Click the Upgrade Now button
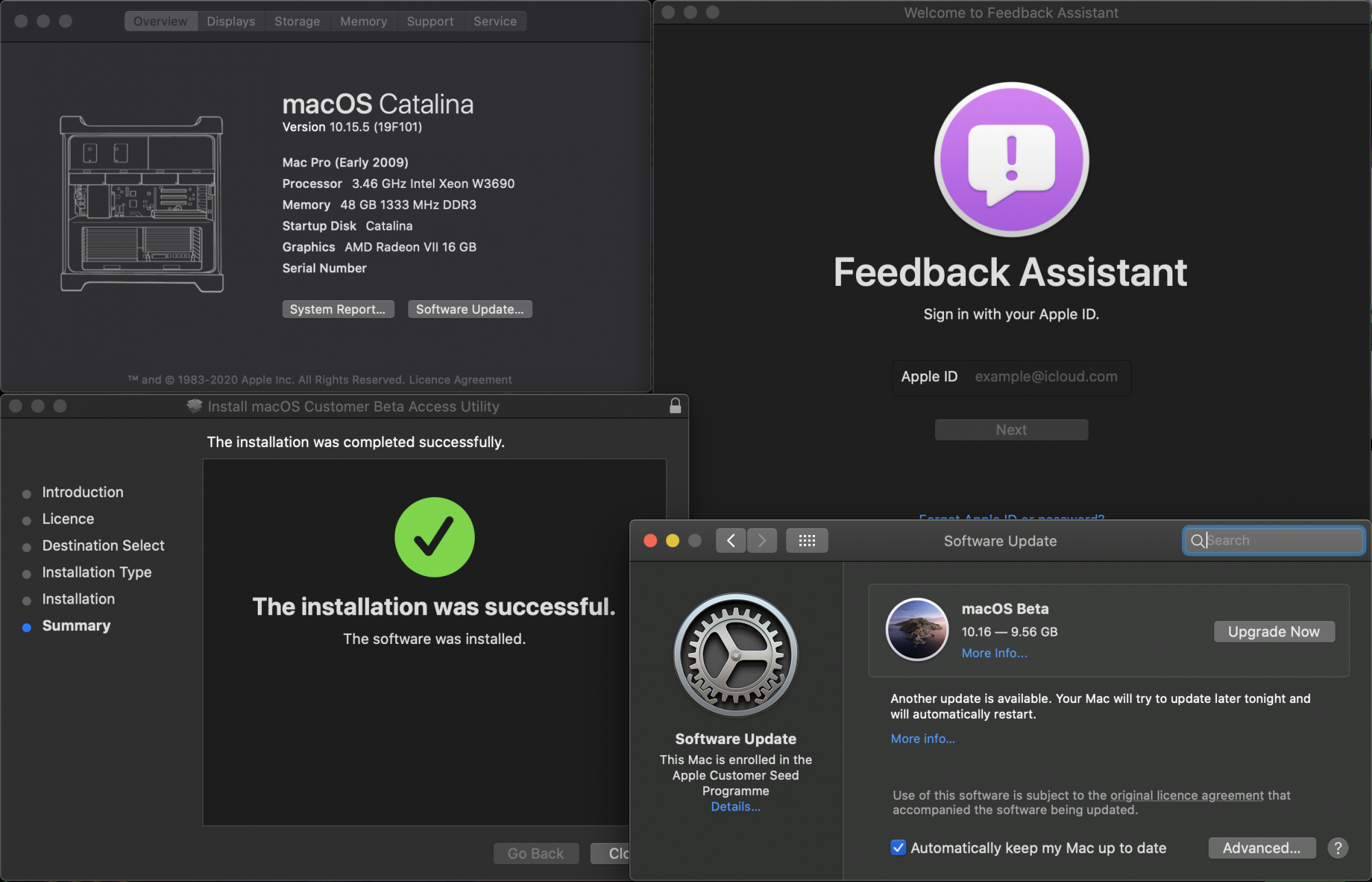Image resolution: width=1372 pixels, height=882 pixels. tap(1274, 632)
